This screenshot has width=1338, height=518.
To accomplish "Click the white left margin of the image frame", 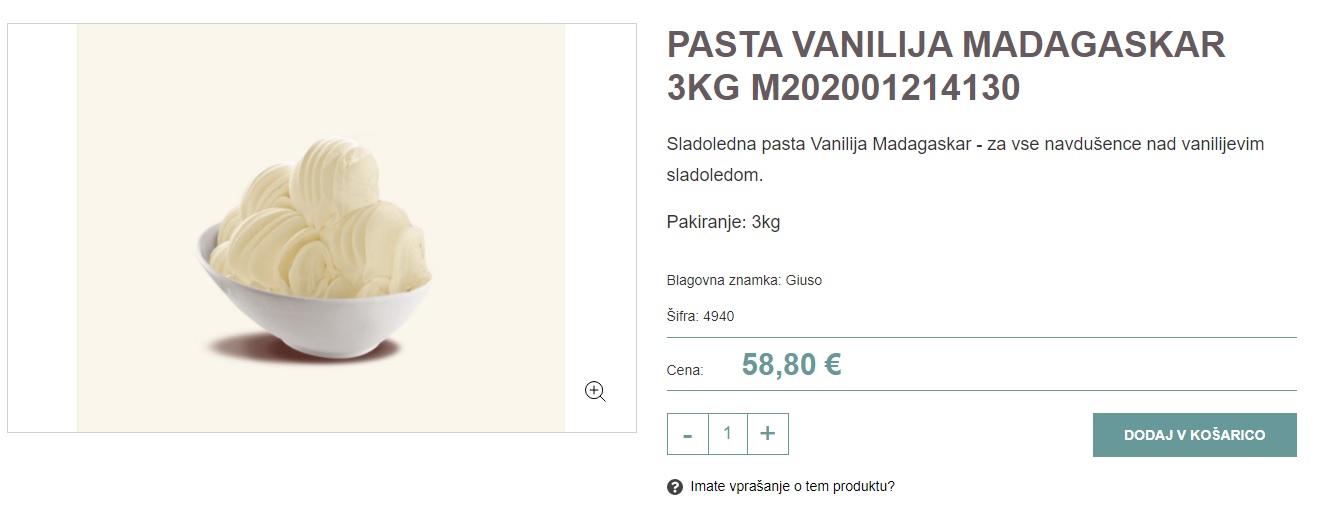I will [43, 228].
